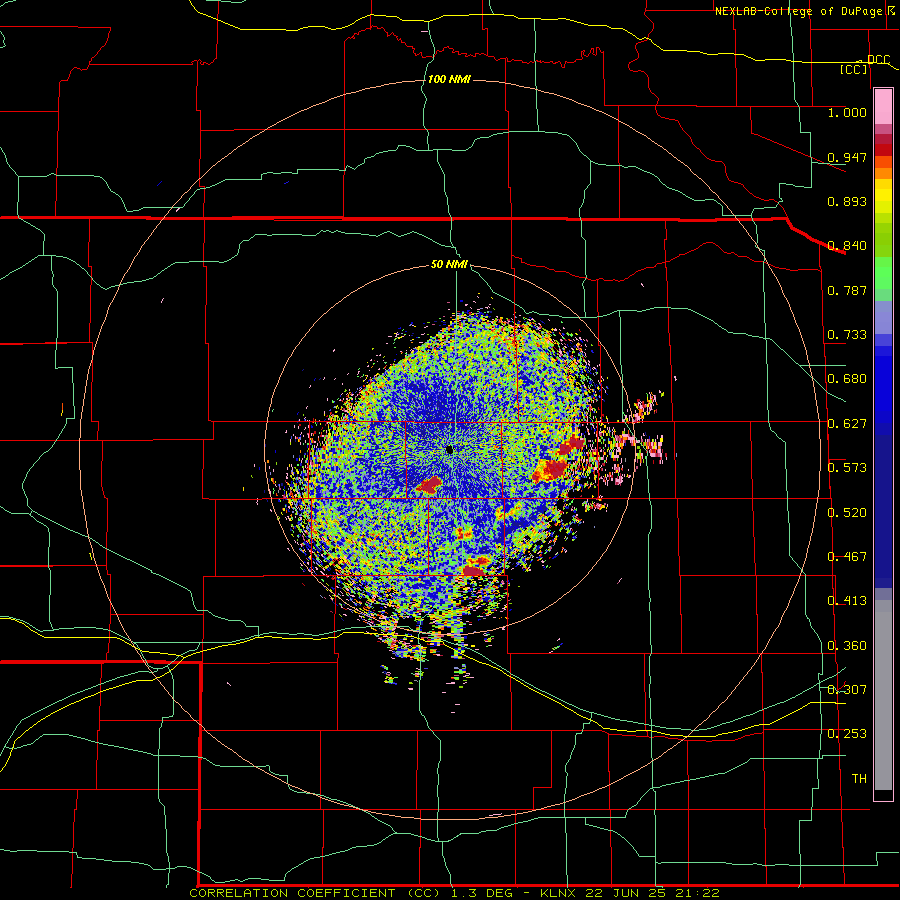Screen dimensions: 900x900
Task: Click the pink top segment of the color bar
Action: click(883, 106)
